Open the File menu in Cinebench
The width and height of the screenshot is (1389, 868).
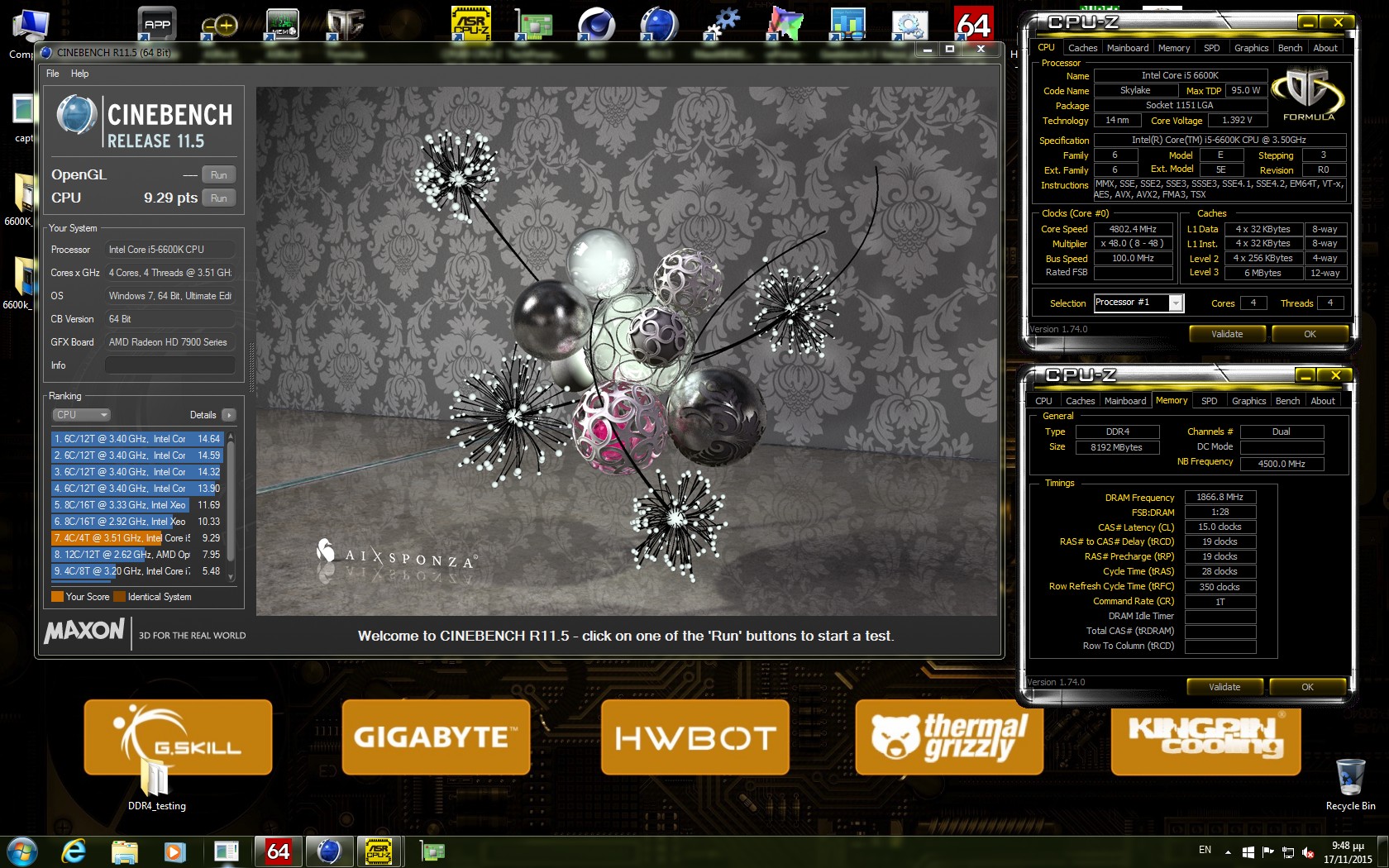(x=53, y=74)
